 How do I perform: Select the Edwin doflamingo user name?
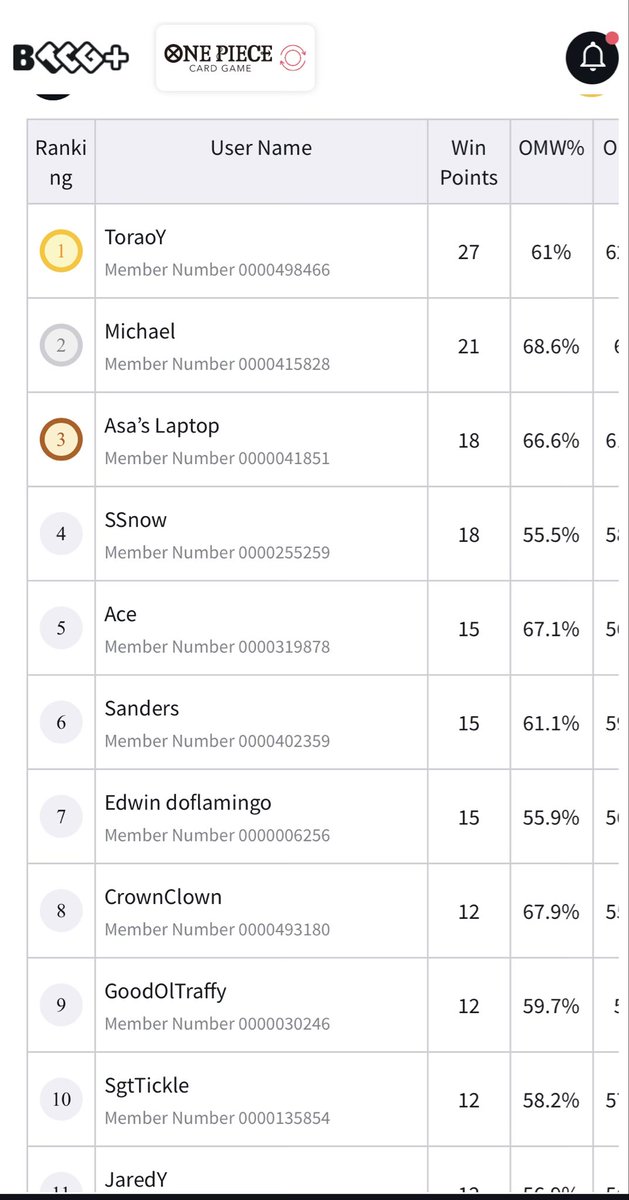pos(188,802)
